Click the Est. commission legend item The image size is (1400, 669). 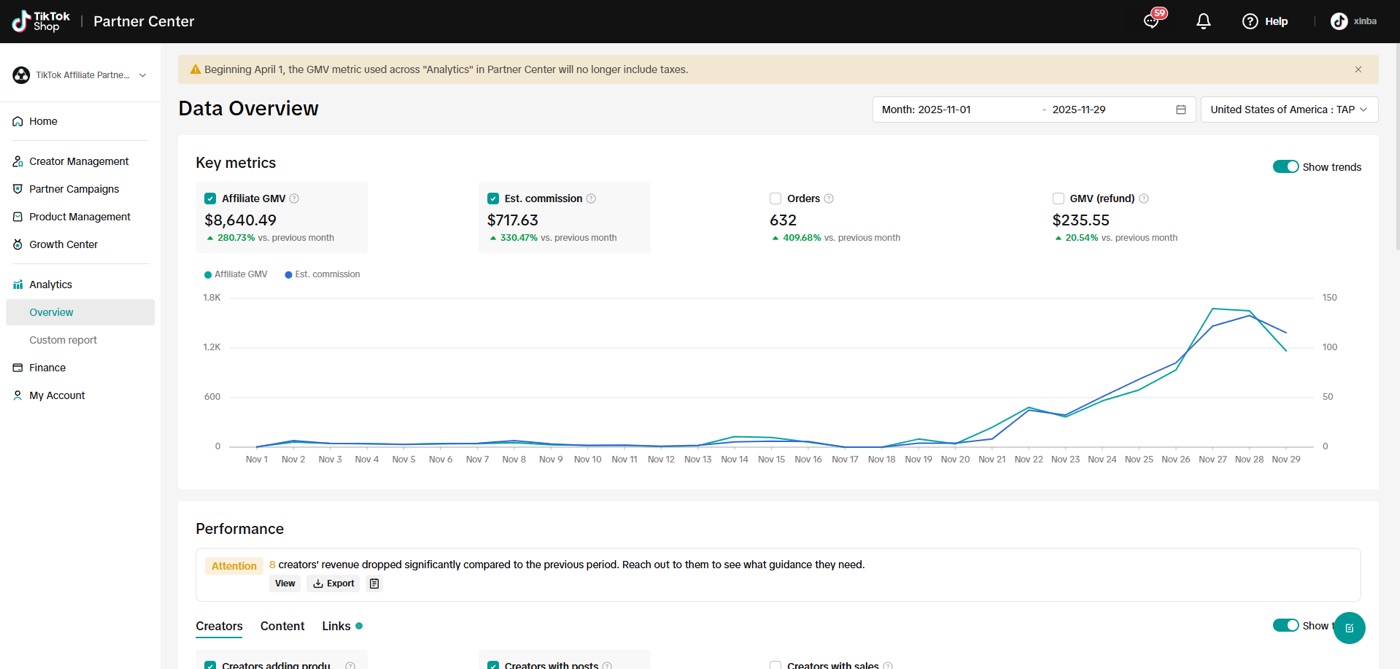coord(322,274)
